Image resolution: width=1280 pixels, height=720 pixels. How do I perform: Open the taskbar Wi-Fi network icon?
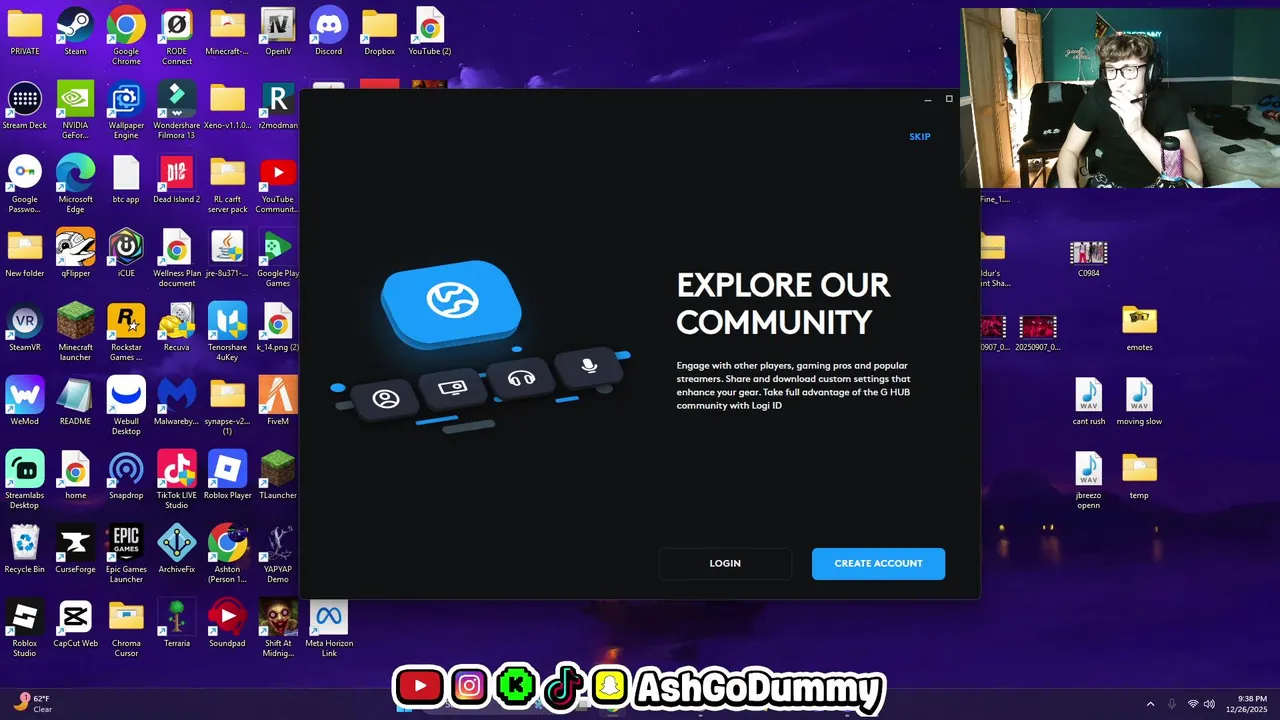1192,703
